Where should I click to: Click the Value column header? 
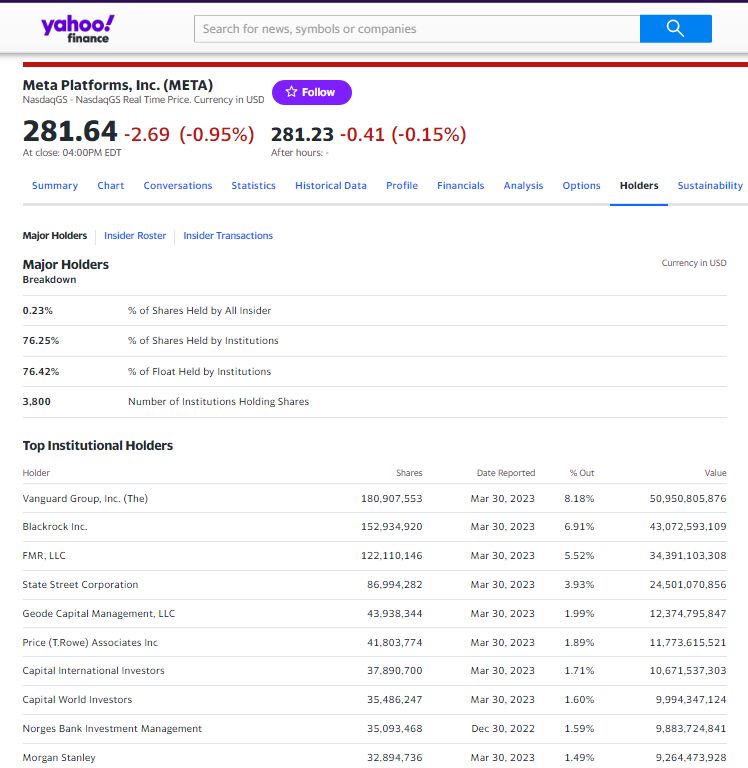coord(715,473)
